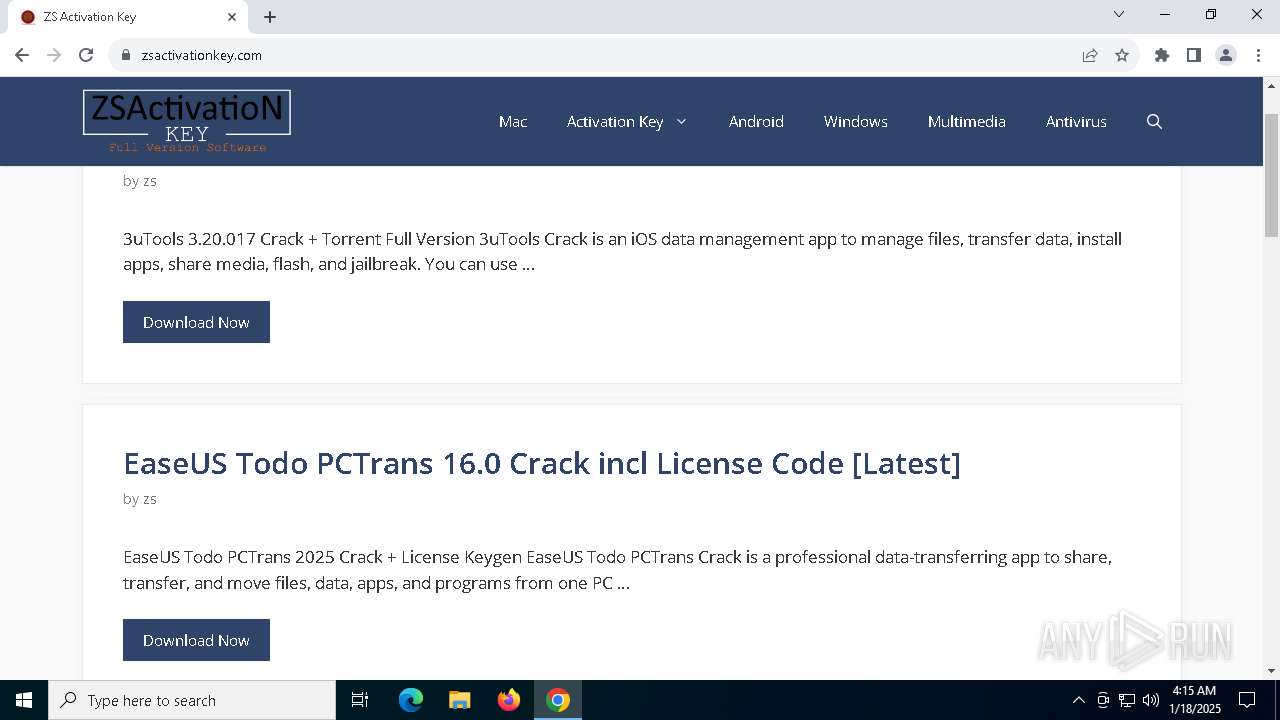Image resolution: width=1280 pixels, height=720 pixels.
Task: Click the EaseUS Todo PCTrans 2025 excerpt text
Action: click(x=617, y=570)
